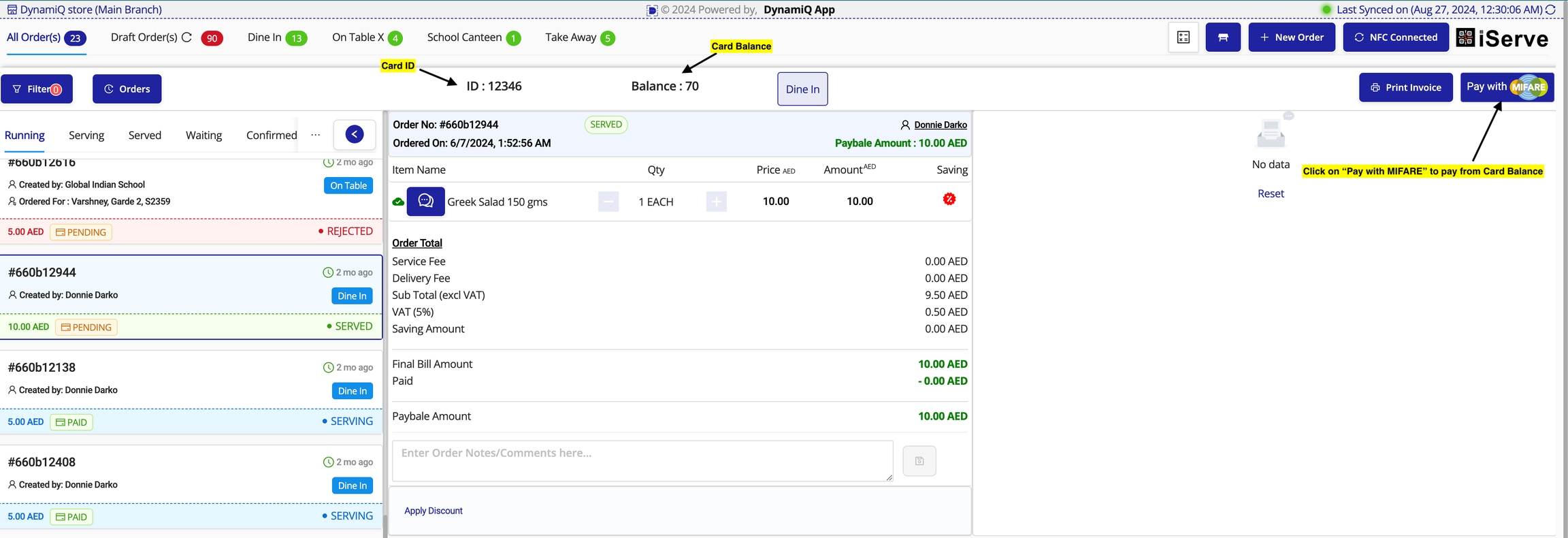Toggle the Dine In order type button
Image resolution: width=1568 pixels, height=538 pixels.
click(x=802, y=89)
